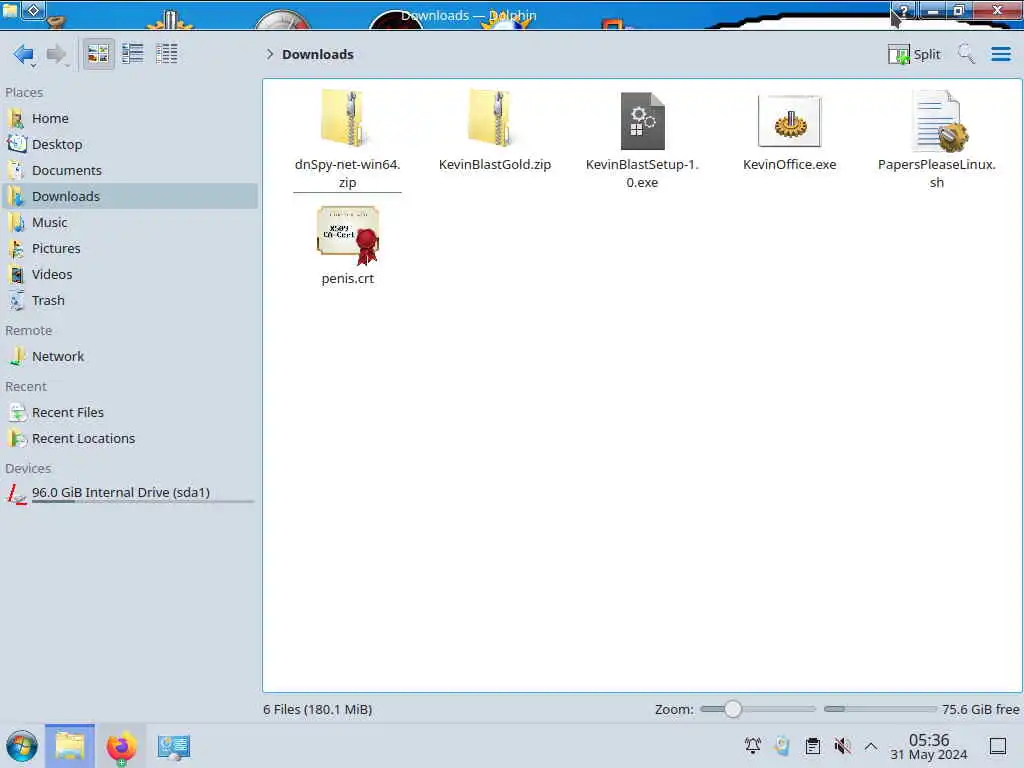Select KevinBlastSetup-1.0.exe file icon
1024x768 pixels.
[x=642, y=121]
